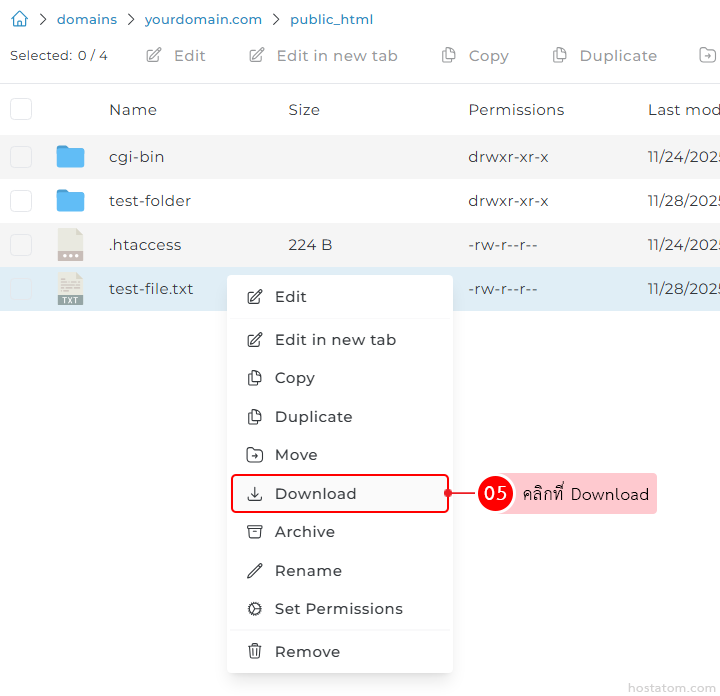
Task: Click the gear icon for Set Permissions
Action: pyautogui.click(x=255, y=609)
